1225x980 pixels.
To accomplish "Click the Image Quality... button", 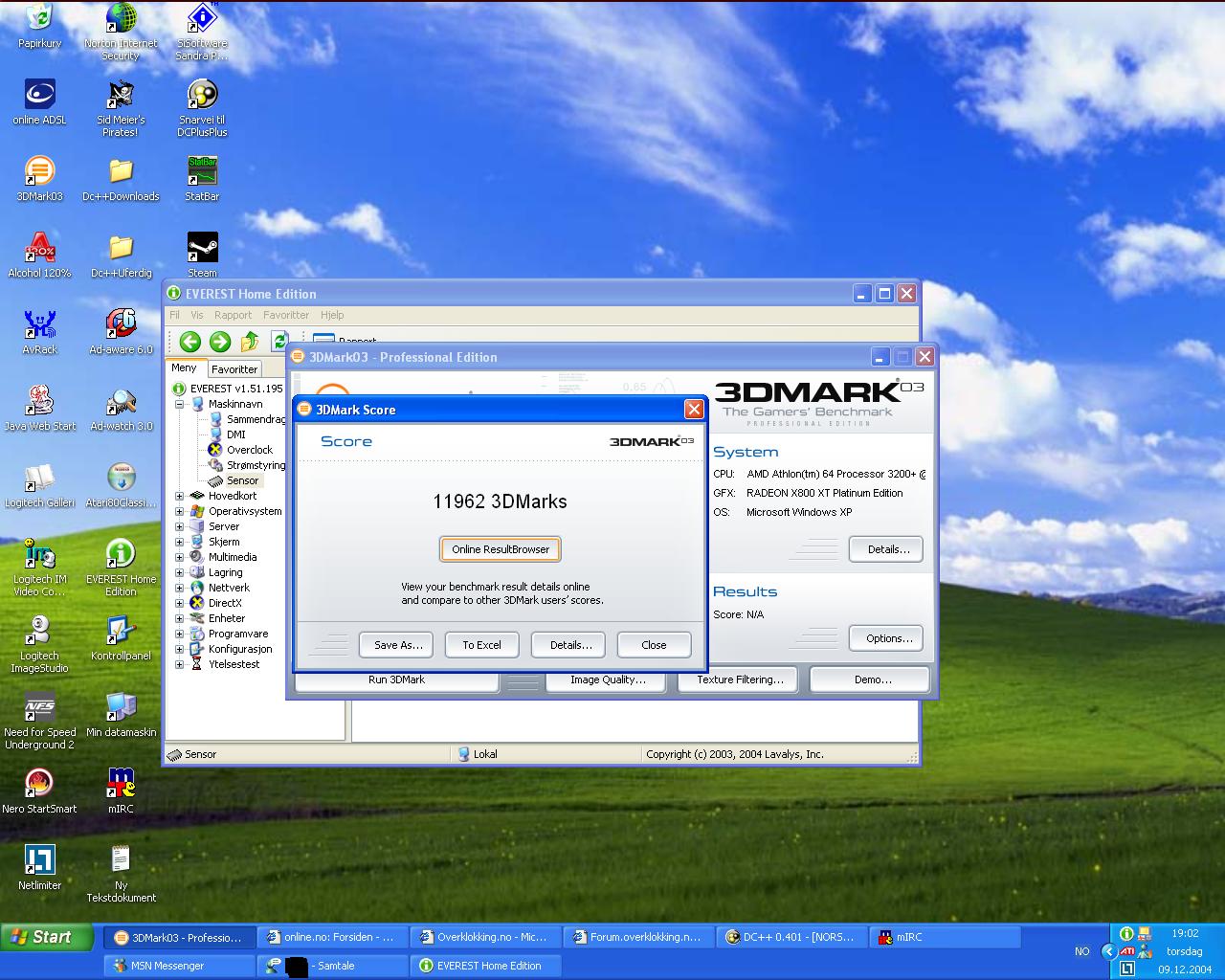I will click(x=608, y=679).
